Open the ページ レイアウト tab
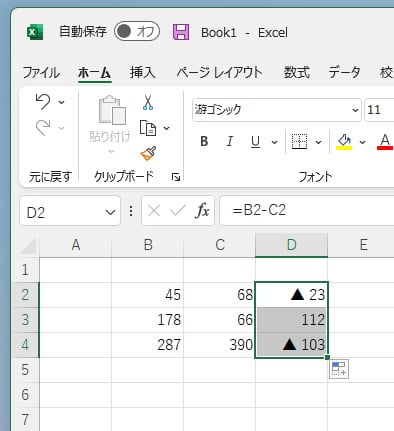 (219, 72)
